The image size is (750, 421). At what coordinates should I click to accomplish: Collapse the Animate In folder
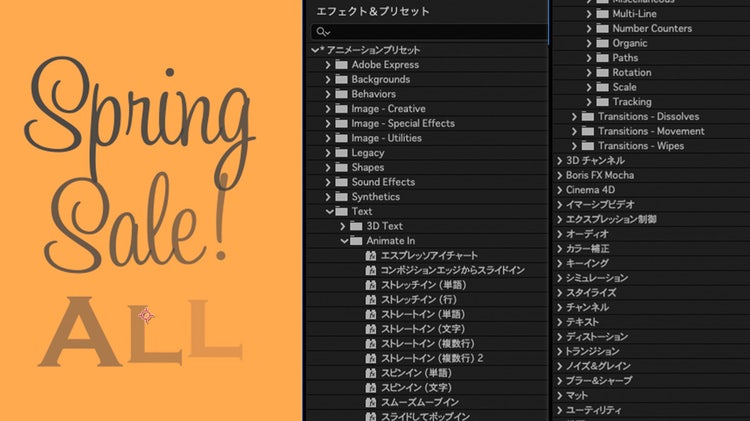344,241
